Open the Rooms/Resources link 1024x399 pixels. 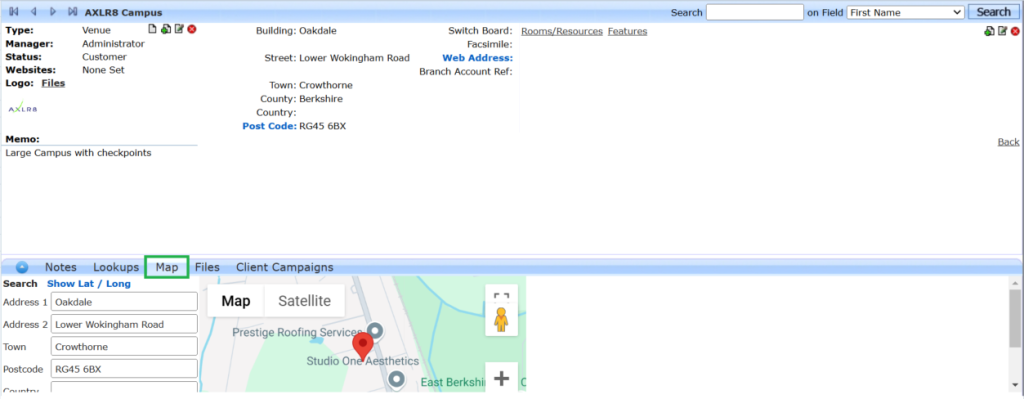(562, 31)
